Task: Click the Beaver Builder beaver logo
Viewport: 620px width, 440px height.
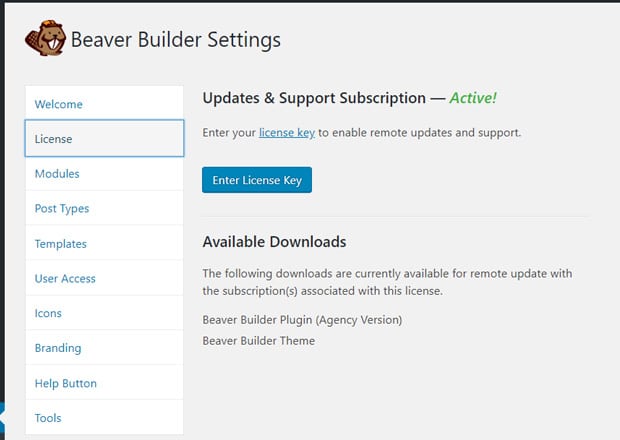Action: coord(45,38)
